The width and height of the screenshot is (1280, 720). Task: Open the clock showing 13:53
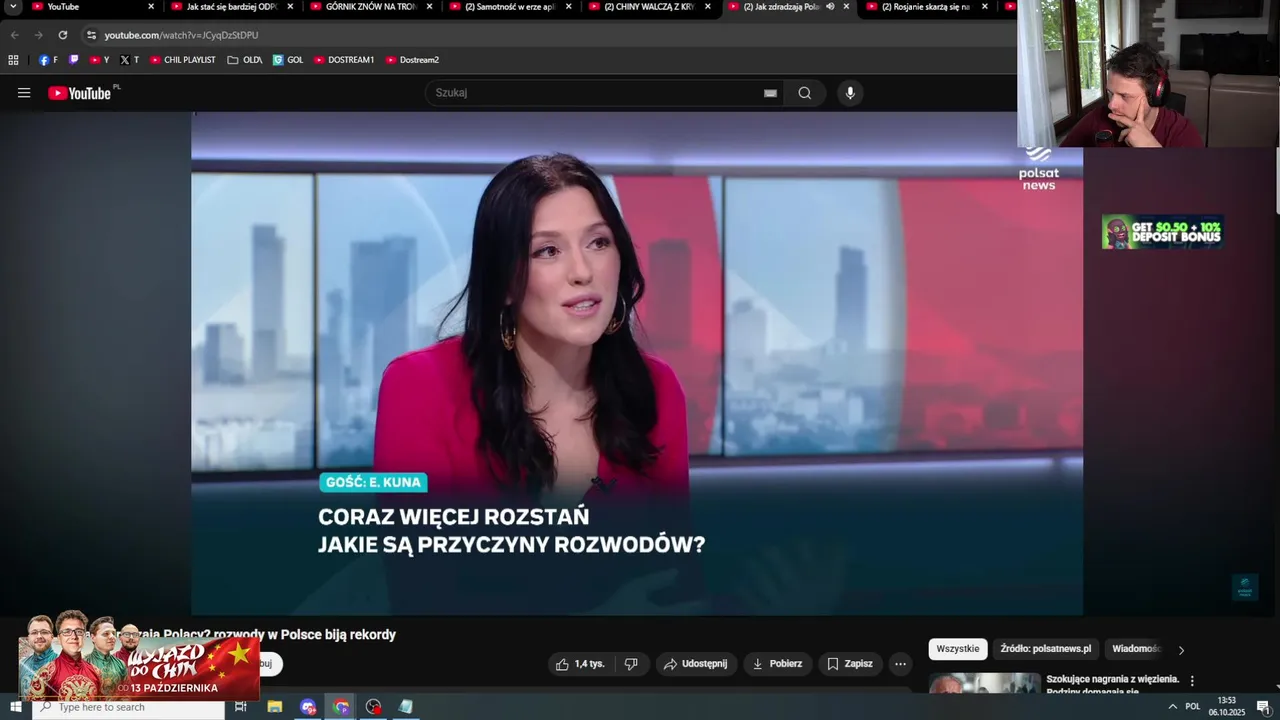pyautogui.click(x=1227, y=707)
